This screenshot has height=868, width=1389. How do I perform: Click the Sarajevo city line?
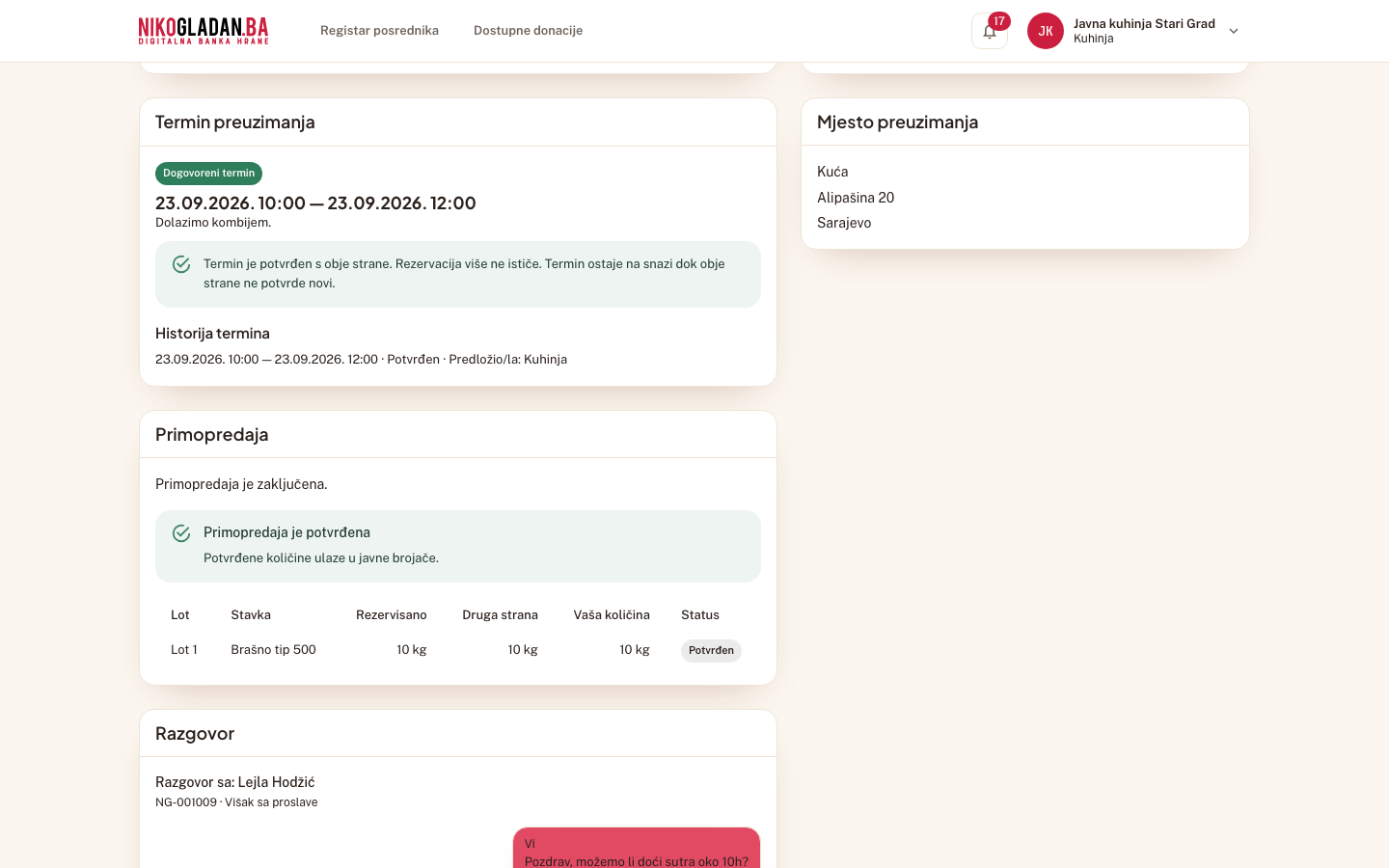(x=844, y=223)
